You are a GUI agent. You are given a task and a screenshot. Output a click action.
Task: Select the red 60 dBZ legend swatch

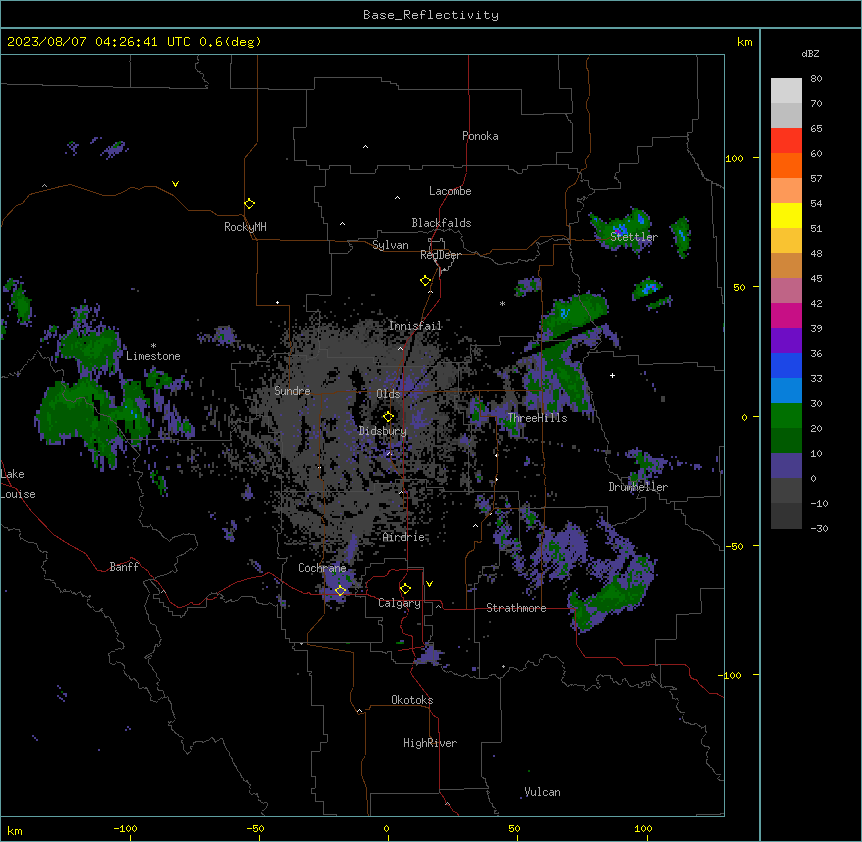786,141
